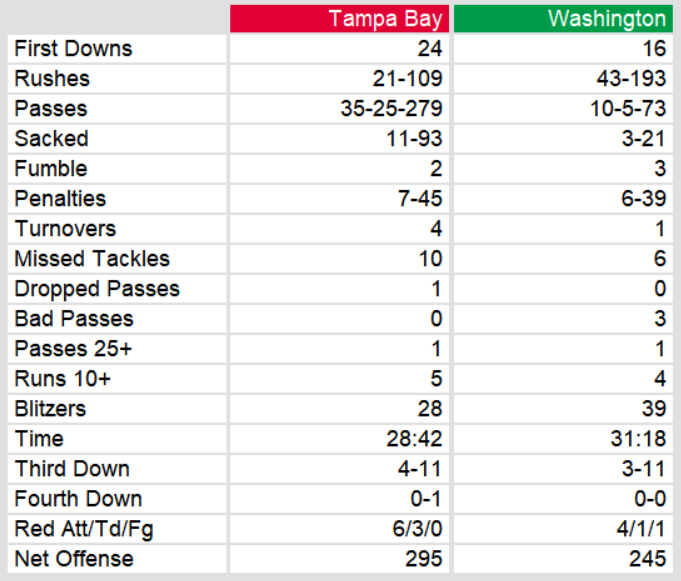The image size is (681, 581).
Task: Click the green Washington column header
Action: tap(563, 19)
